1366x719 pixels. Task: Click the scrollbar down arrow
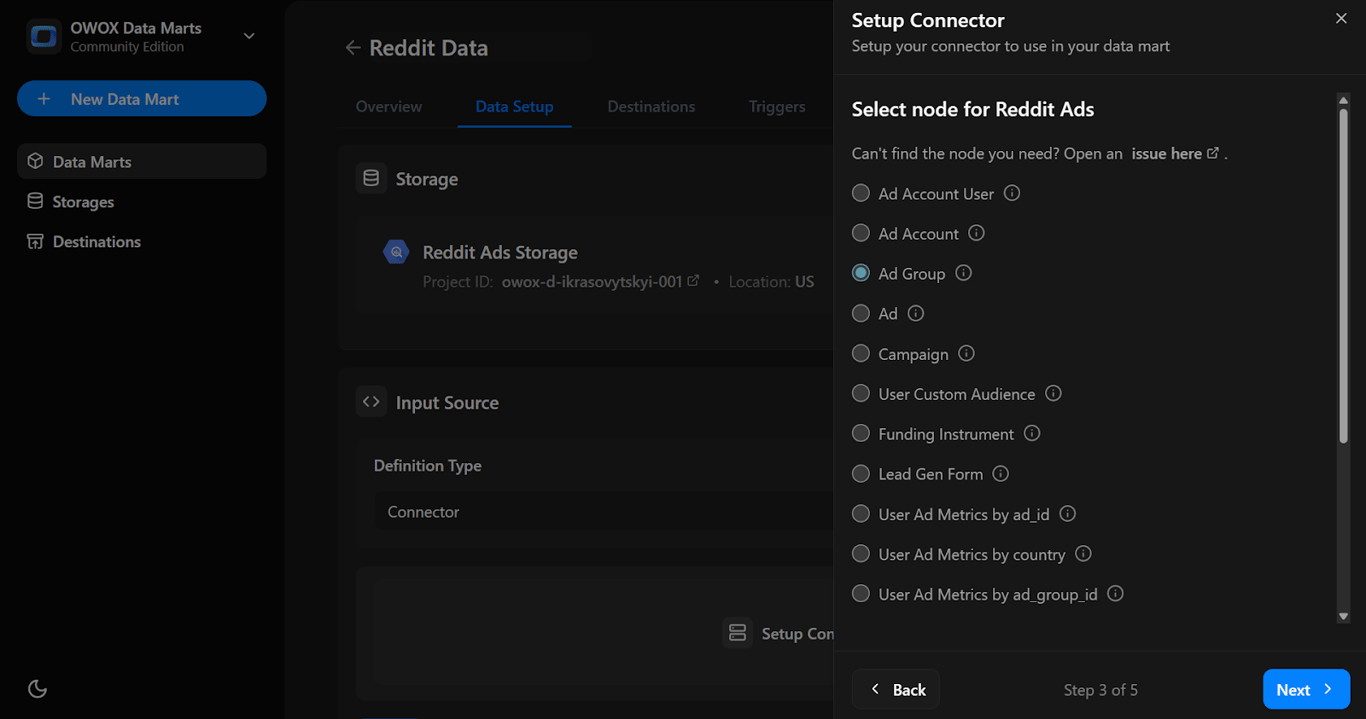point(1344,616)
